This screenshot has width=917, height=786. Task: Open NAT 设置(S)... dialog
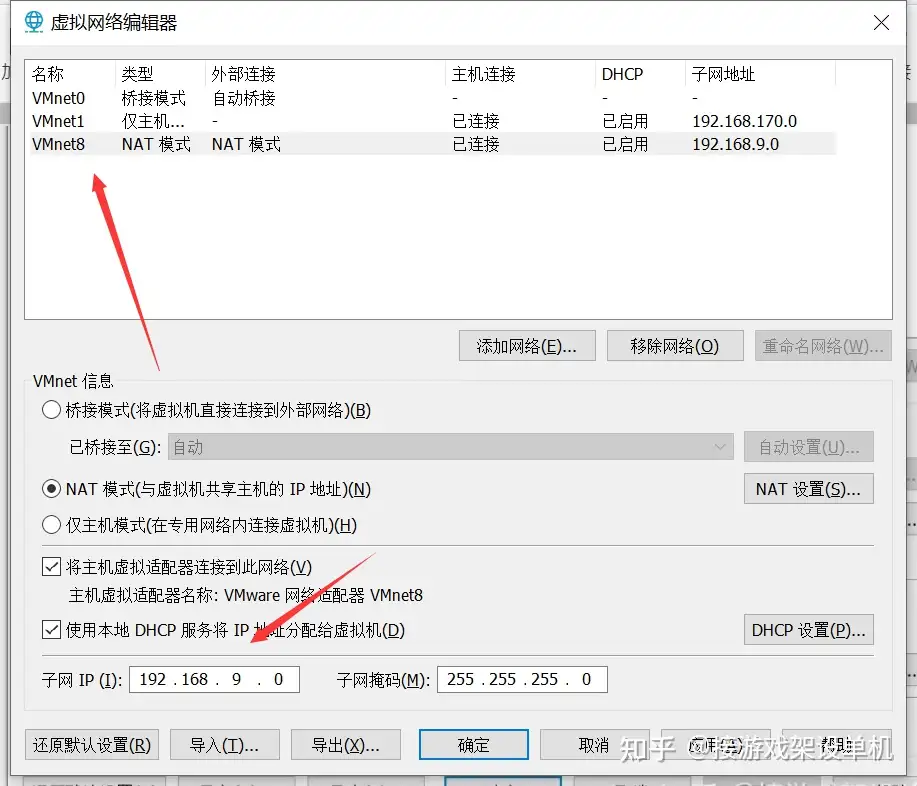click(809, 489)
